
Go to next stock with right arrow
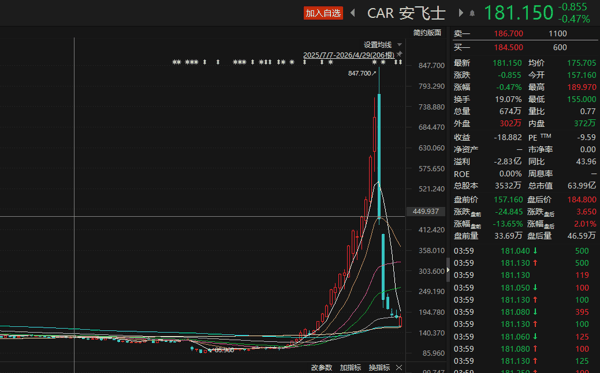pyautogui.click(x=461, y=13)
